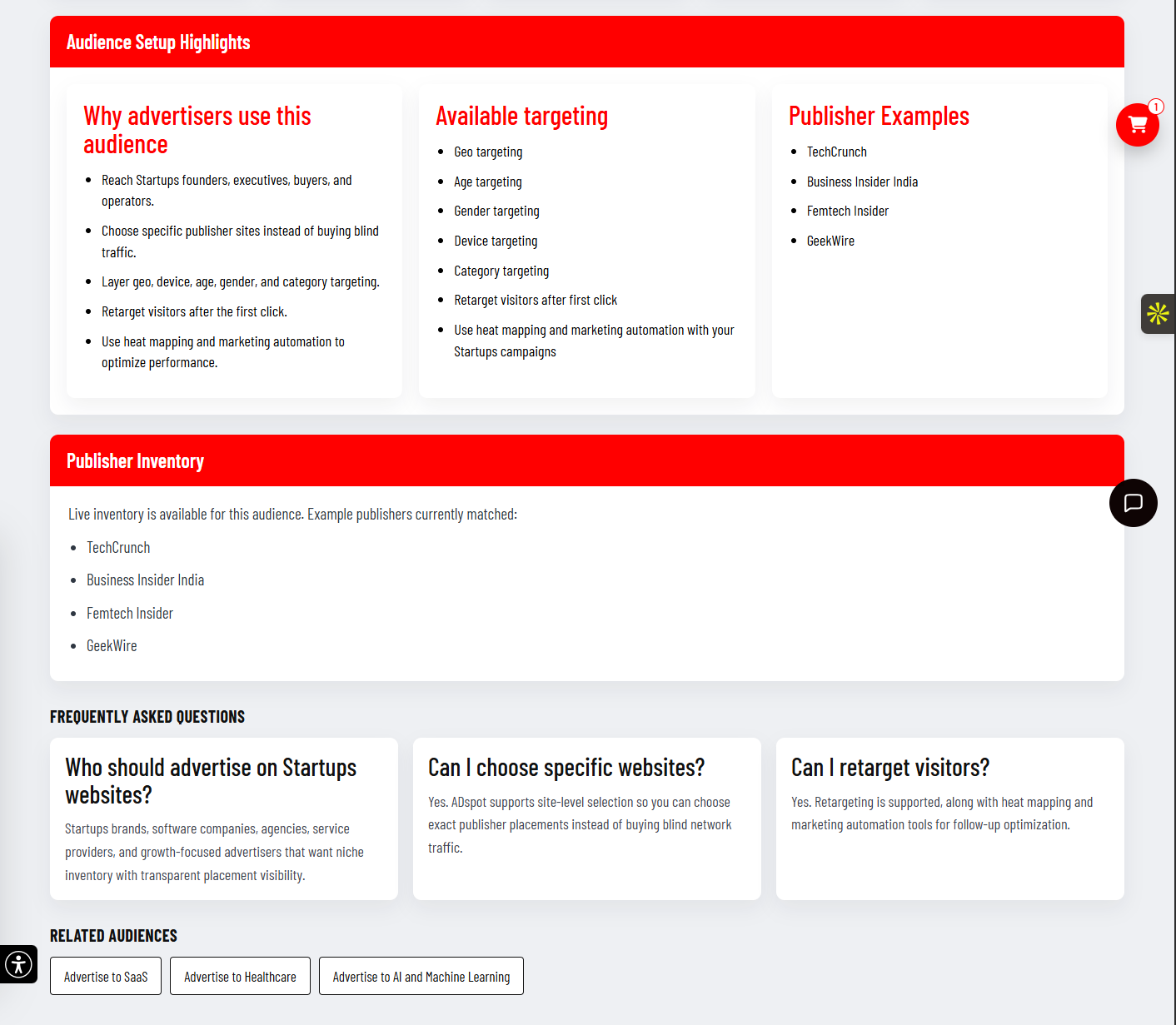Click the 'Startups brands, software companies' answer text
The width and height of the screenshot is (1176, 1025).
pyautogui.click(x=214, y=852)
